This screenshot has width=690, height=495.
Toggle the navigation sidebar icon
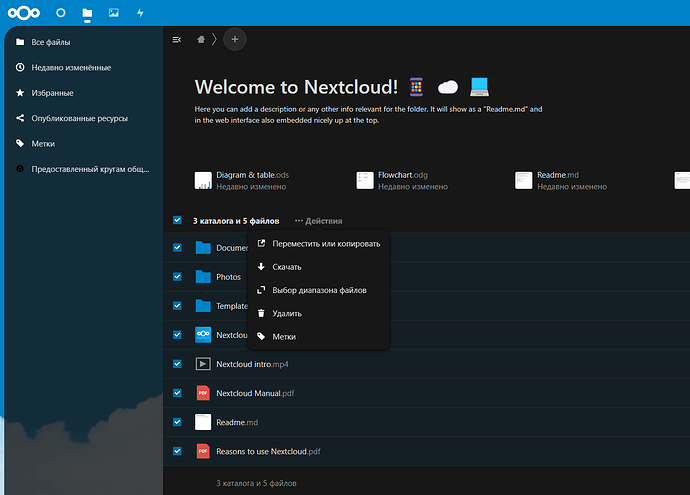pos(176,40)
